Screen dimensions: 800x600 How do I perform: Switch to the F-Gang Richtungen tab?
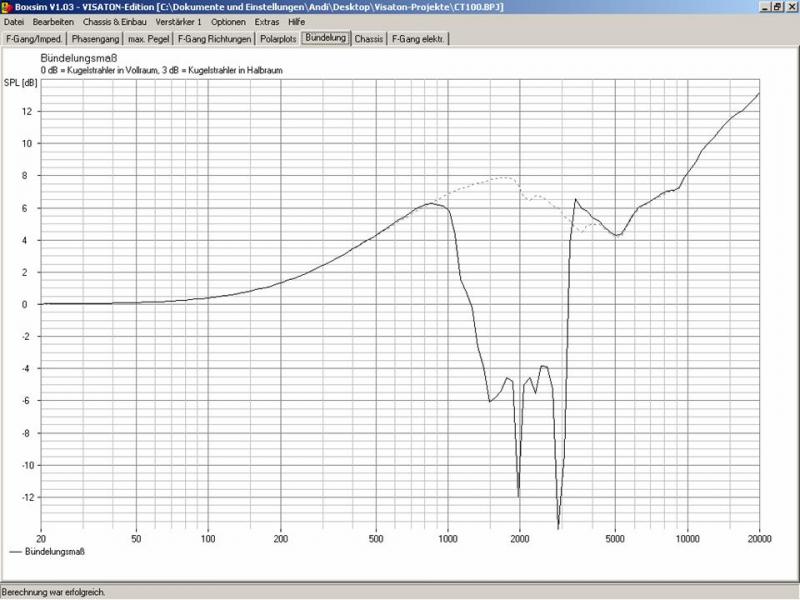click(x=214, y=39)
